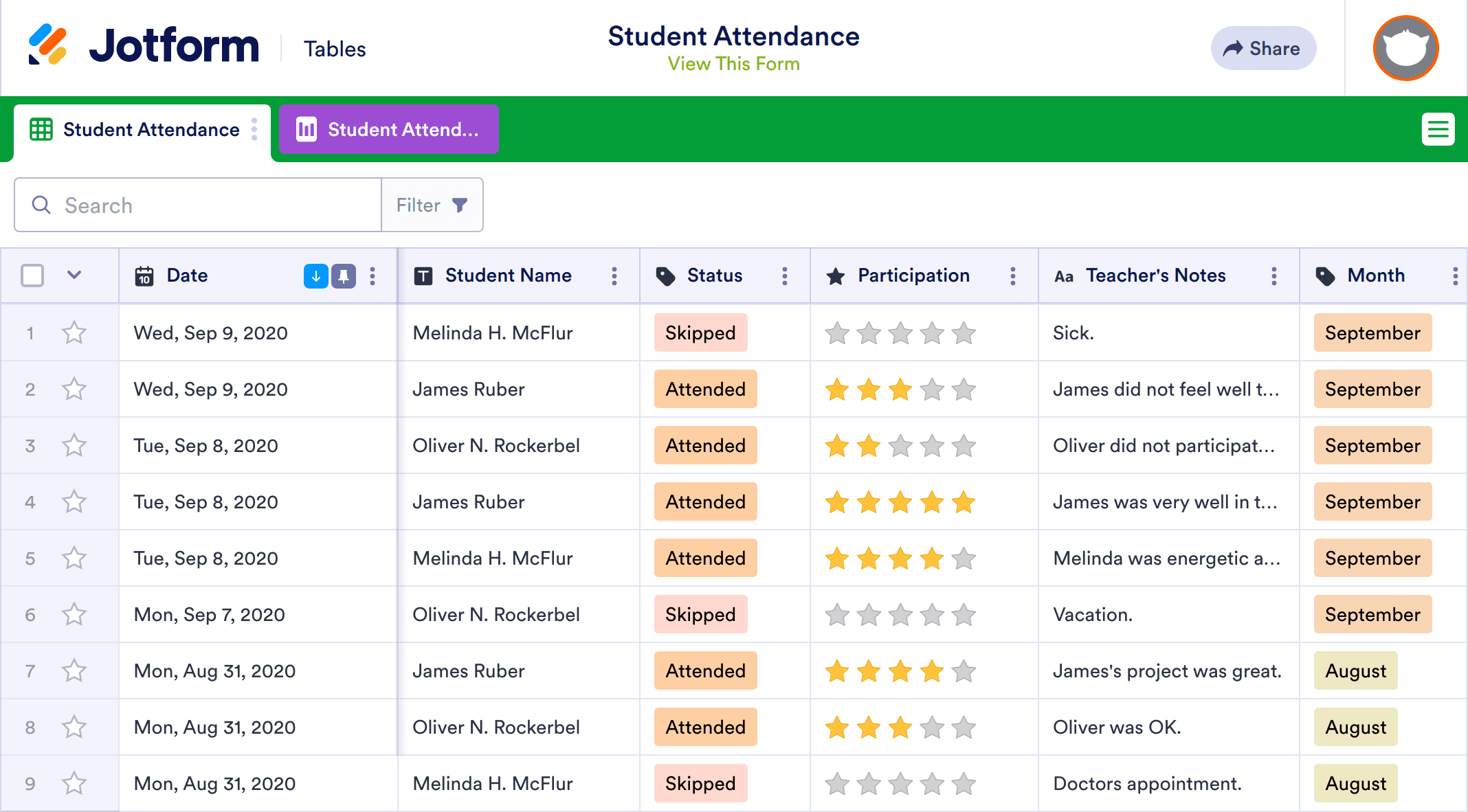Image resolution: width=1468 pixels, height=812 pixels.
Task: Tick the select-all rows checkbox
Action: pos(32,275)
